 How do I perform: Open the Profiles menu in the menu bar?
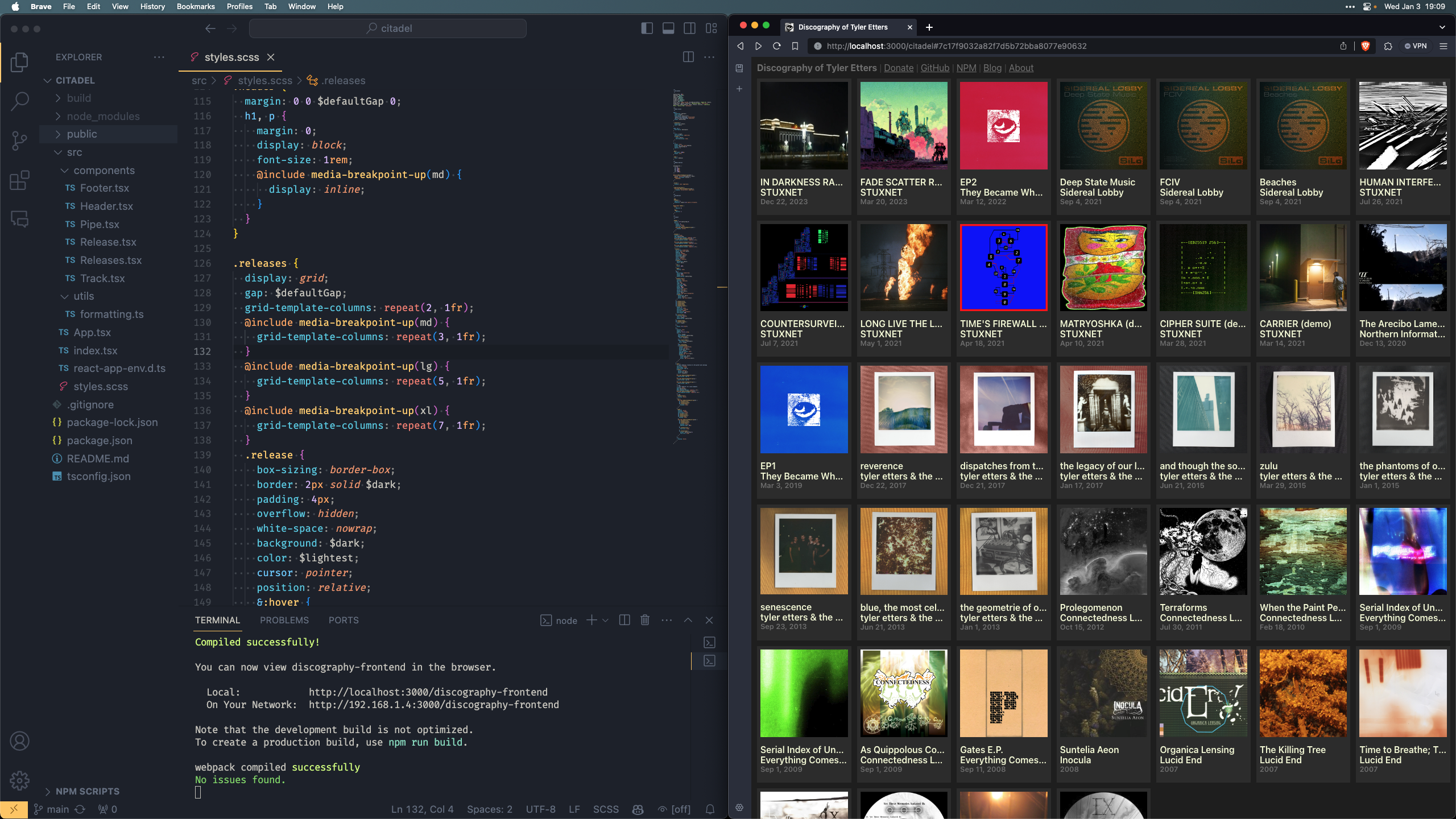click(239, 6)
